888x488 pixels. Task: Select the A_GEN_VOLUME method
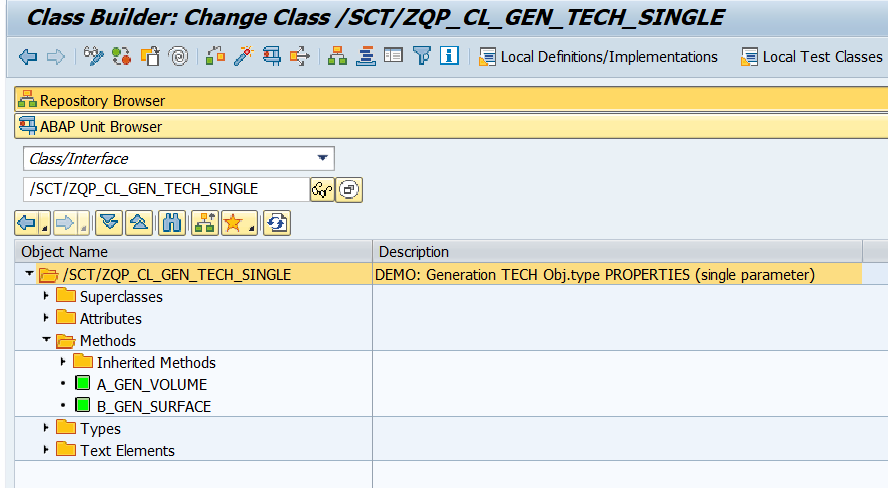[151, 384]
